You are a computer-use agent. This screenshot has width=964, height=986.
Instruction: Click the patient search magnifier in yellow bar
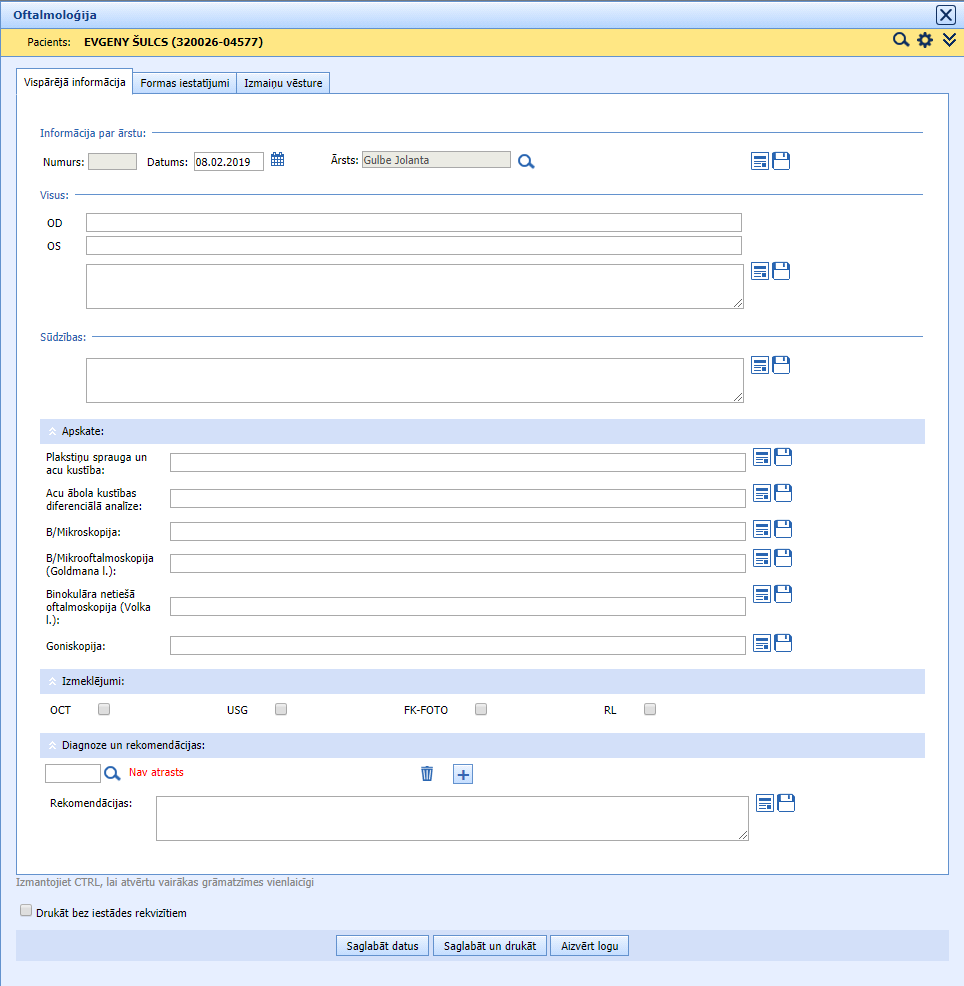(x=901, y=40)
